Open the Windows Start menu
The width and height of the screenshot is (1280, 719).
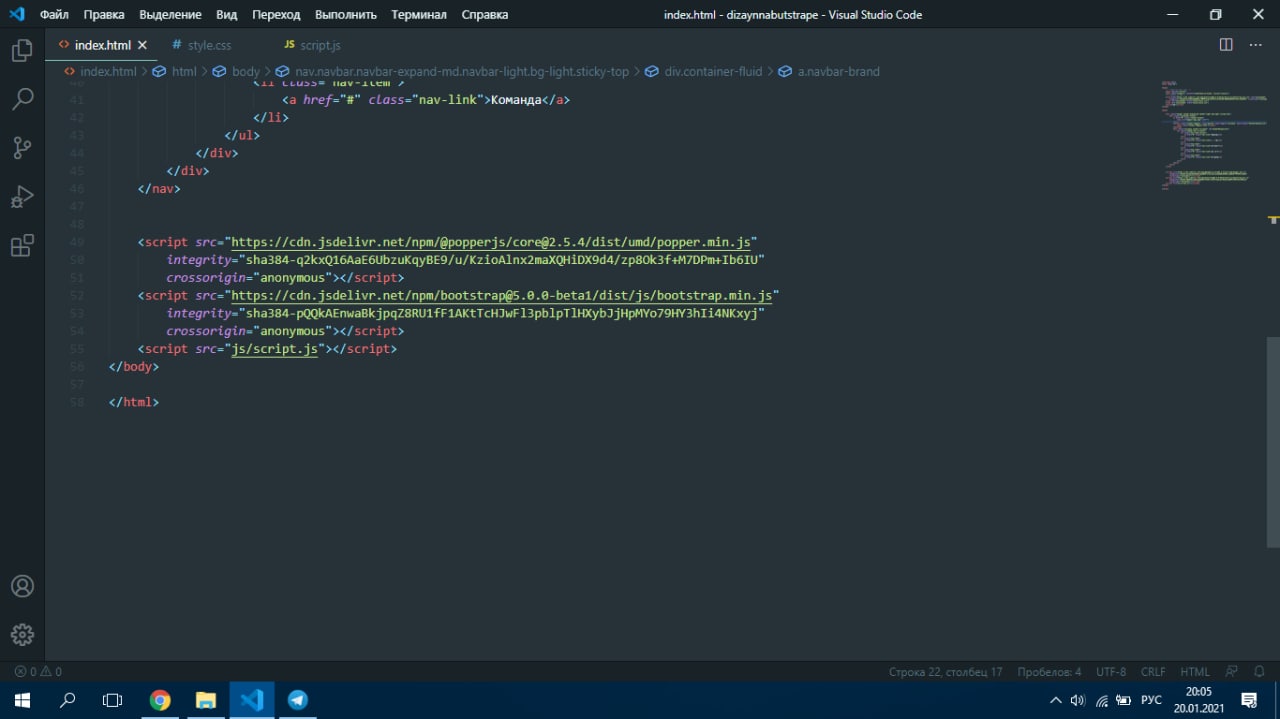click(x=22, y=700)
